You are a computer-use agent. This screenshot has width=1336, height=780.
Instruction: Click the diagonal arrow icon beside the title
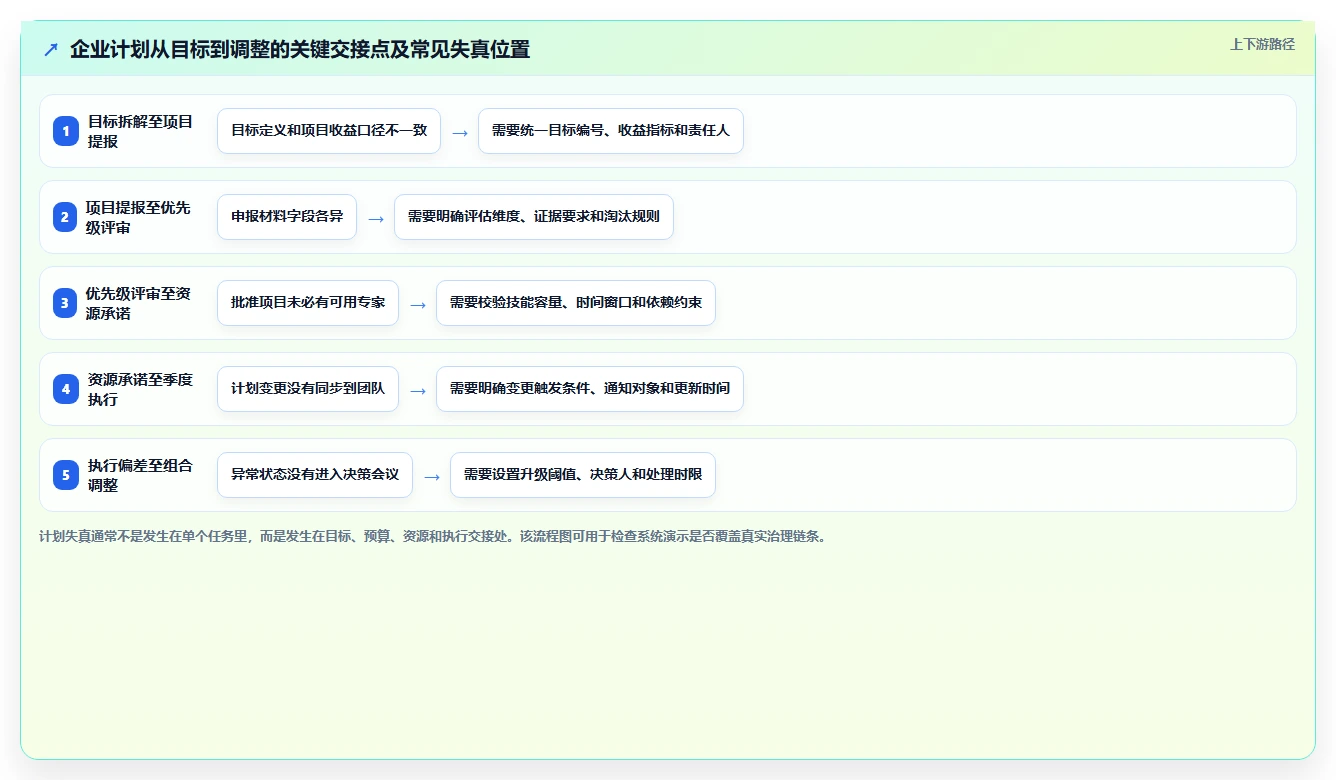coord(51,49)
